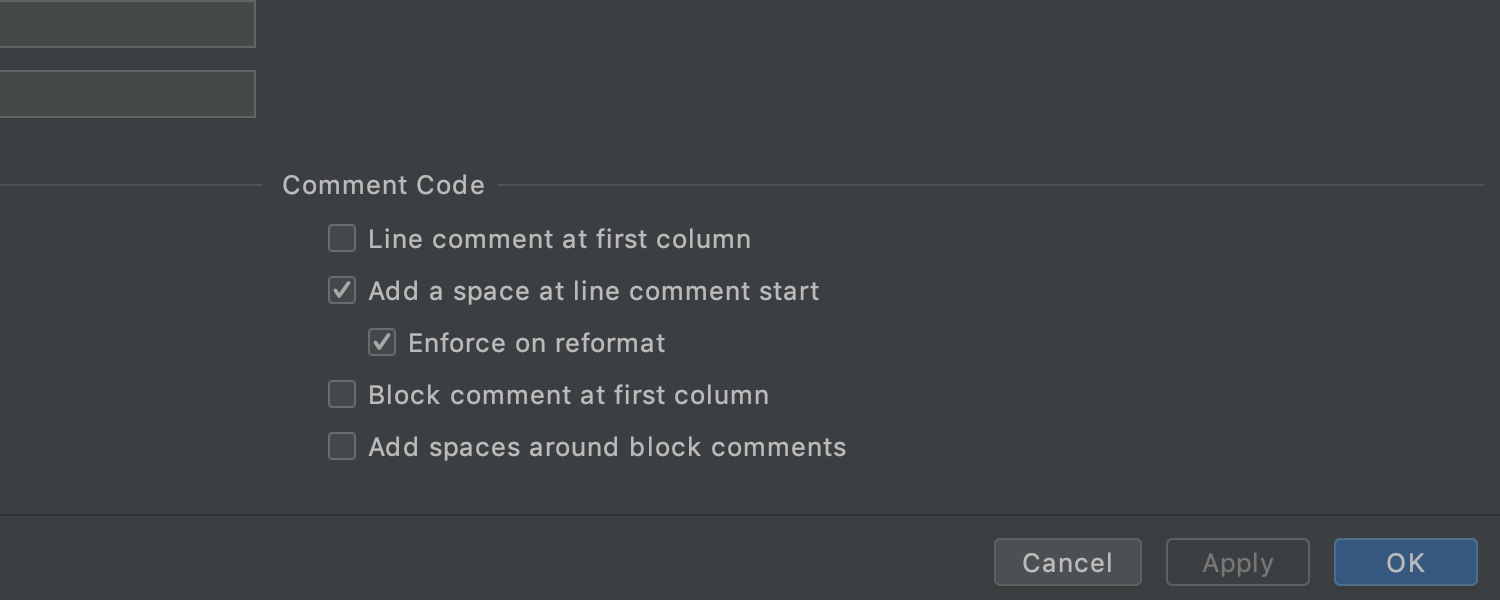The height and width of the screenshot is (600, 1500).
Task: Click the Apply button
Action: (x=1237, y=562)
